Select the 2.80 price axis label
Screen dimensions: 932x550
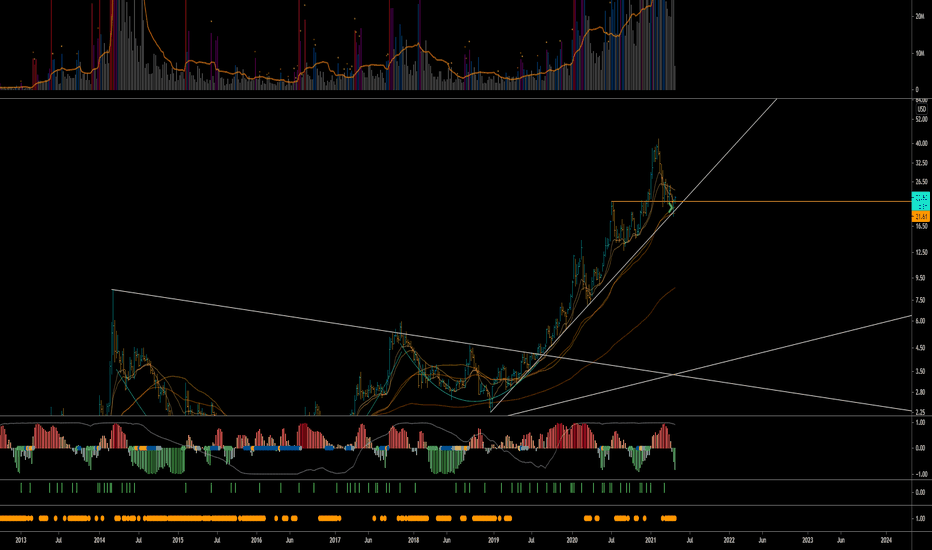(x=921, y=392)
